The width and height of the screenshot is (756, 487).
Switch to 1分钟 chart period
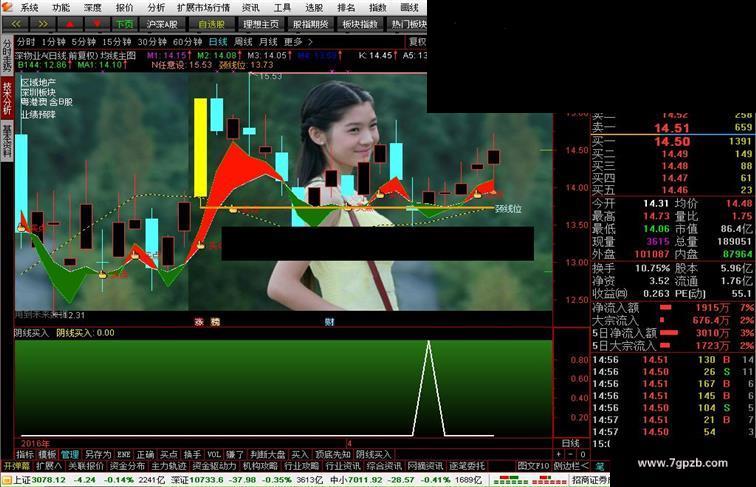[53, 42]
